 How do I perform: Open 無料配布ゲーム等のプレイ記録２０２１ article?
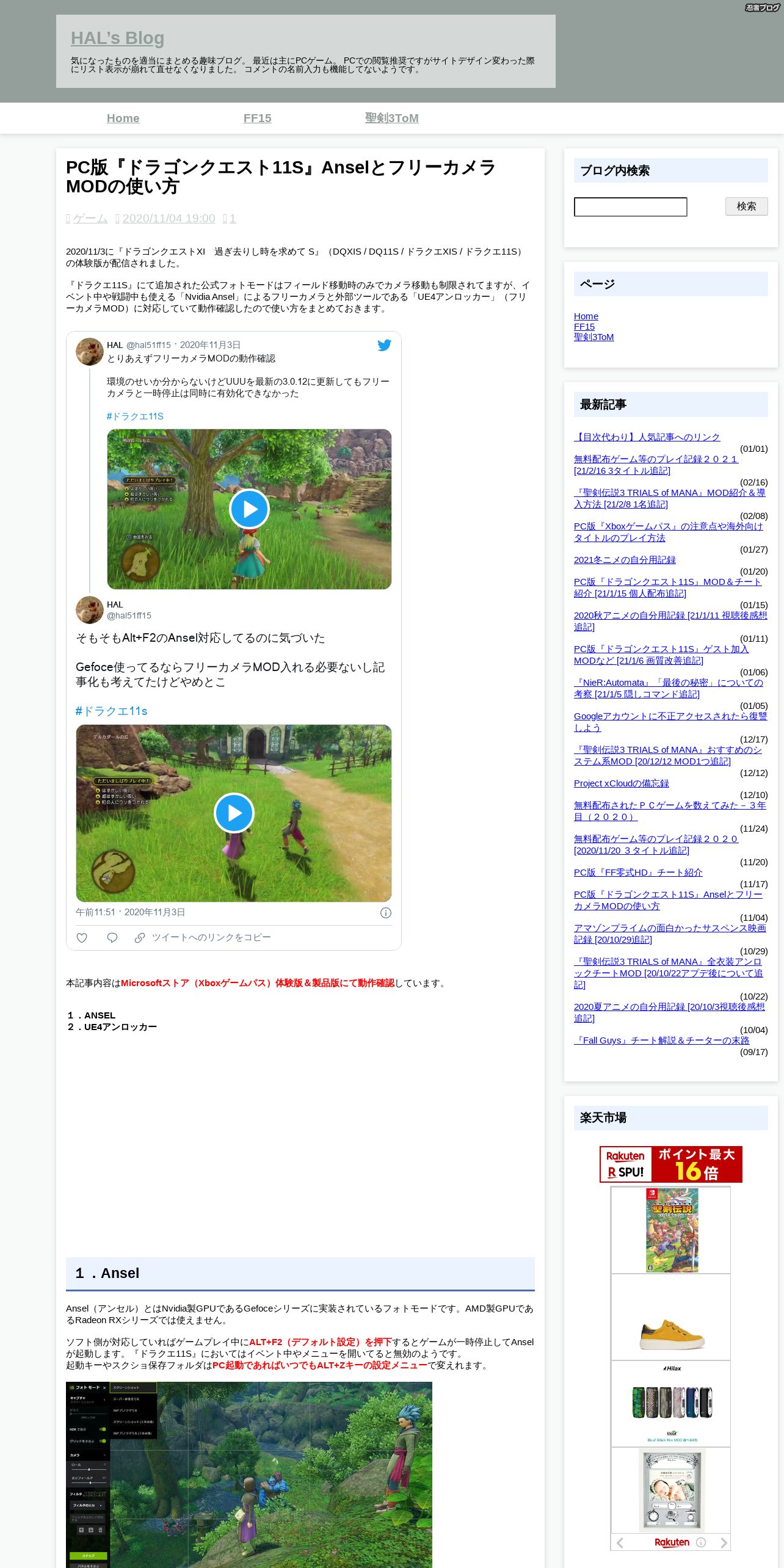[656, 465]
